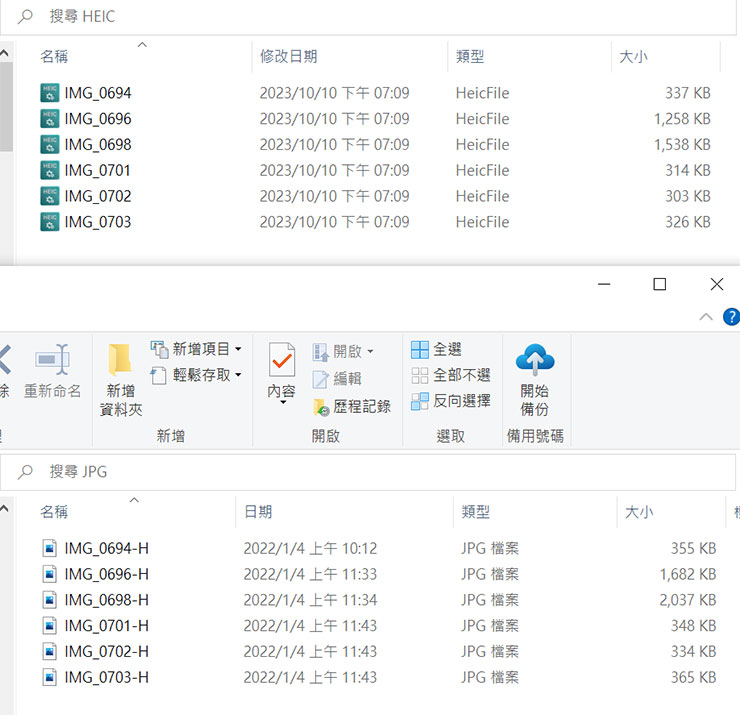Select file name IMG_0703-H
The width and height of the screenshot is (740, 715).
[107, 677]
